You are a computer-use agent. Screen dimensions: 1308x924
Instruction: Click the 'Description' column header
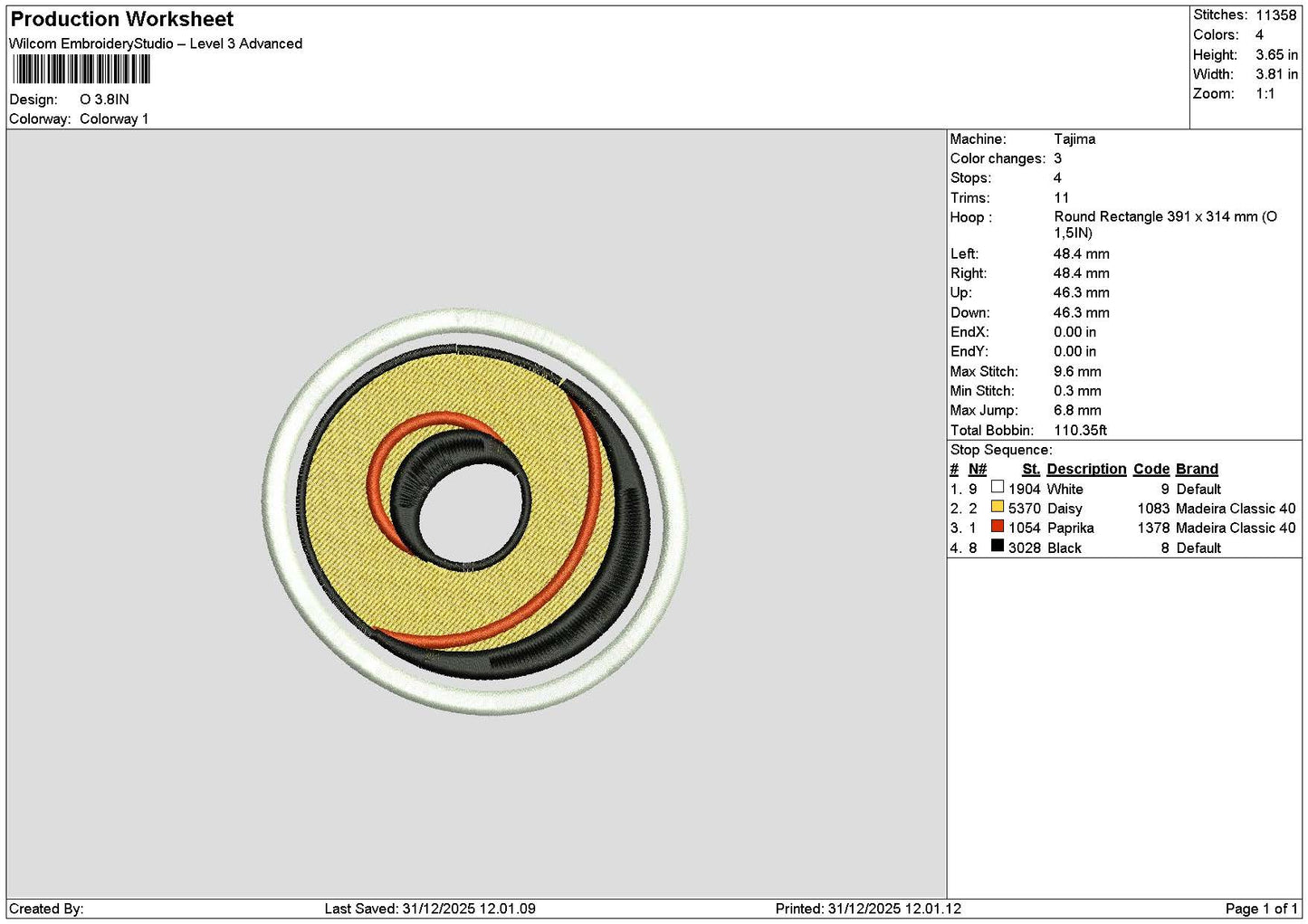(1086, 470)
